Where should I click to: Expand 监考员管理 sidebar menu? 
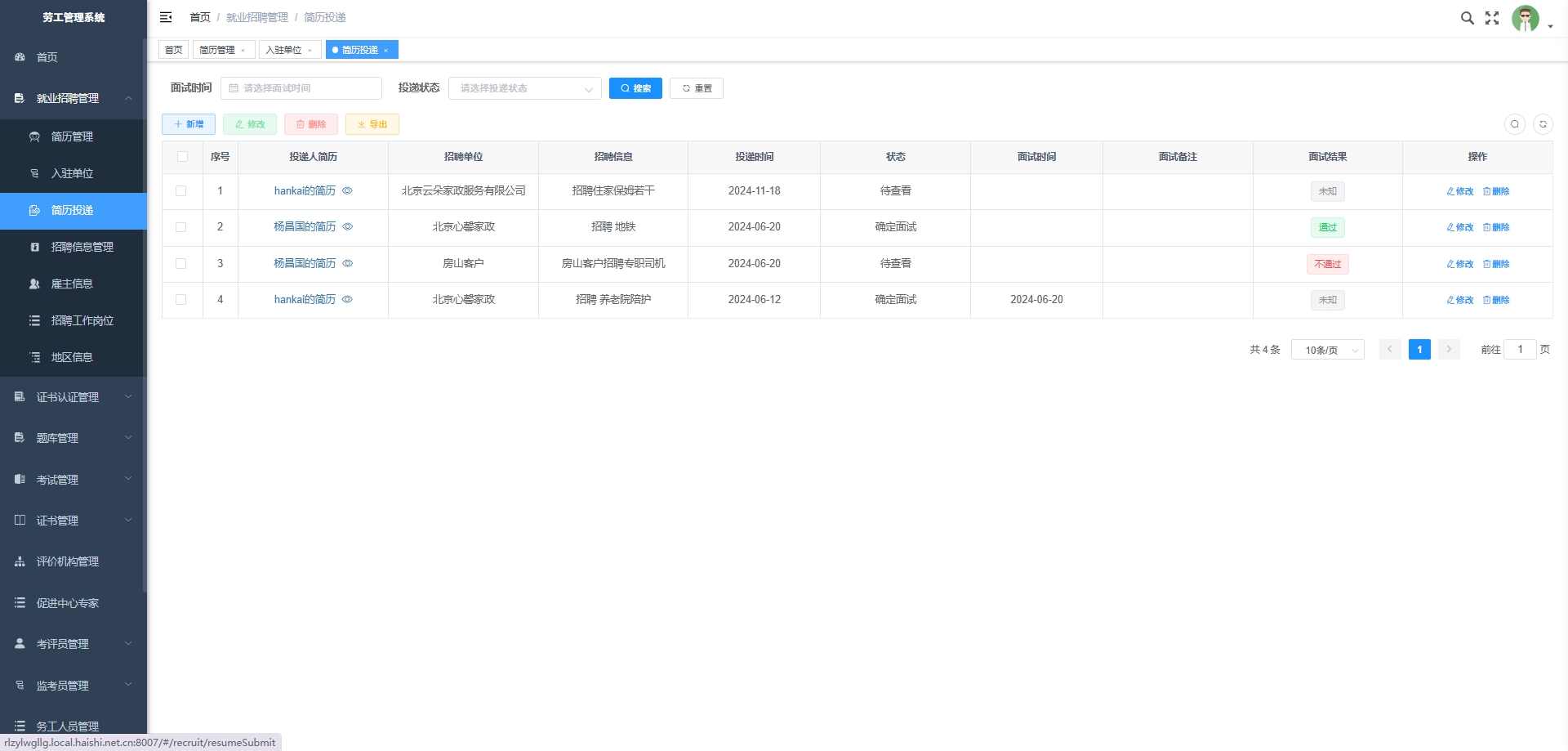pos(73,686)
